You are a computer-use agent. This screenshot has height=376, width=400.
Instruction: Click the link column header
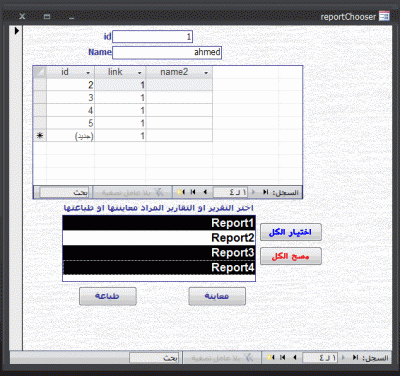[x=120, y=72]
